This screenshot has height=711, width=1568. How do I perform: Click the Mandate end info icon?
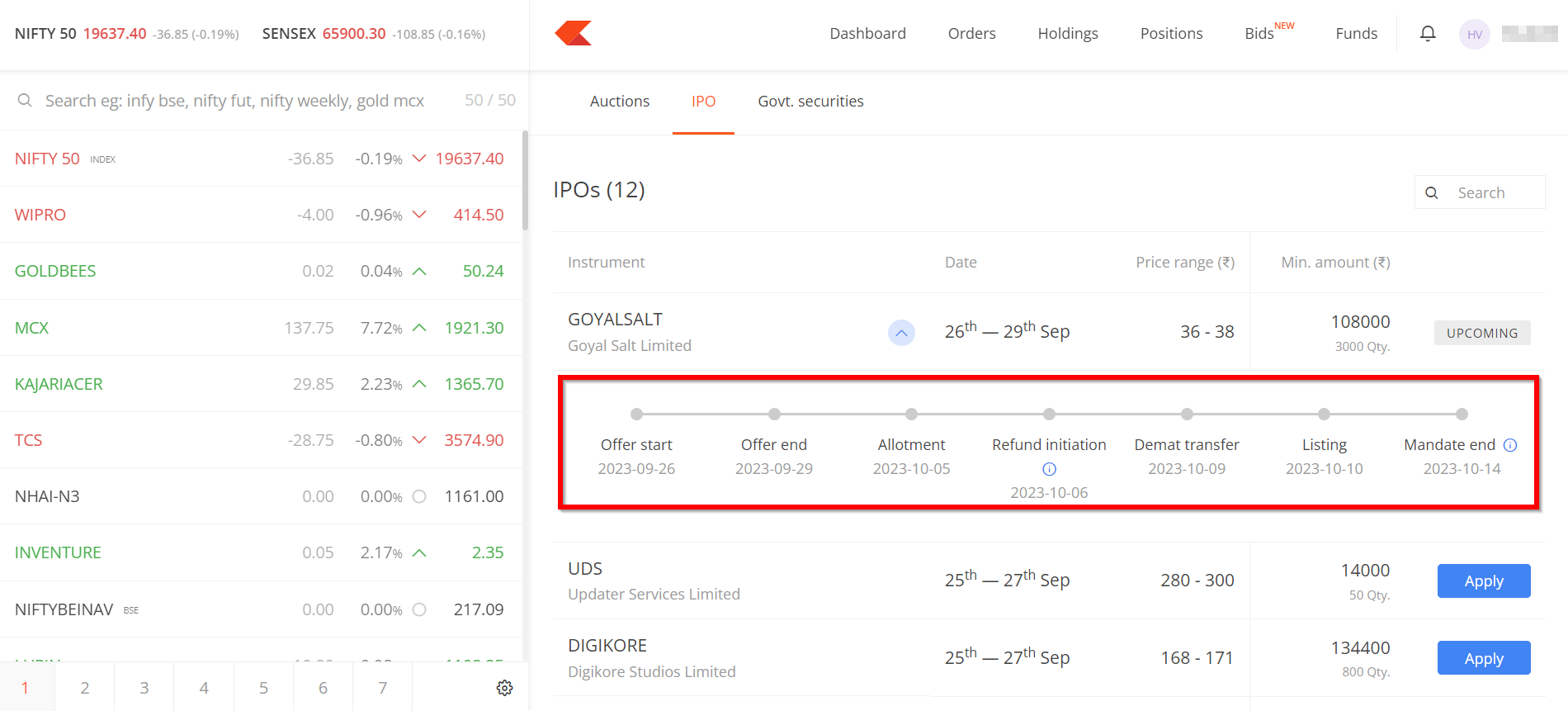1510,445
